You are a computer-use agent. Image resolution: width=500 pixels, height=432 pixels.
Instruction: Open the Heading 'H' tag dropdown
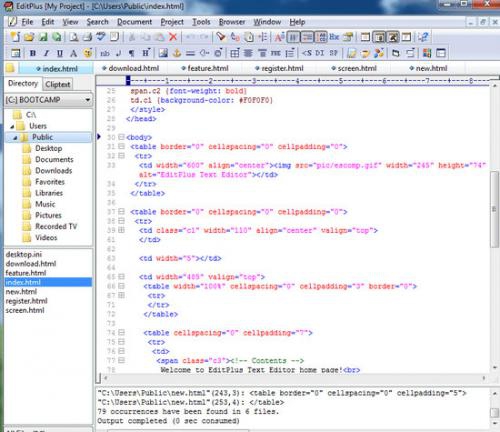146,53
